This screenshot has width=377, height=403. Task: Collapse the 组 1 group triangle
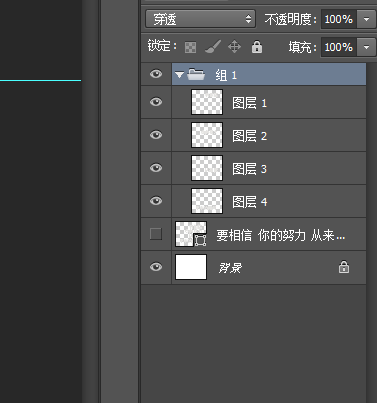[180, 75]
